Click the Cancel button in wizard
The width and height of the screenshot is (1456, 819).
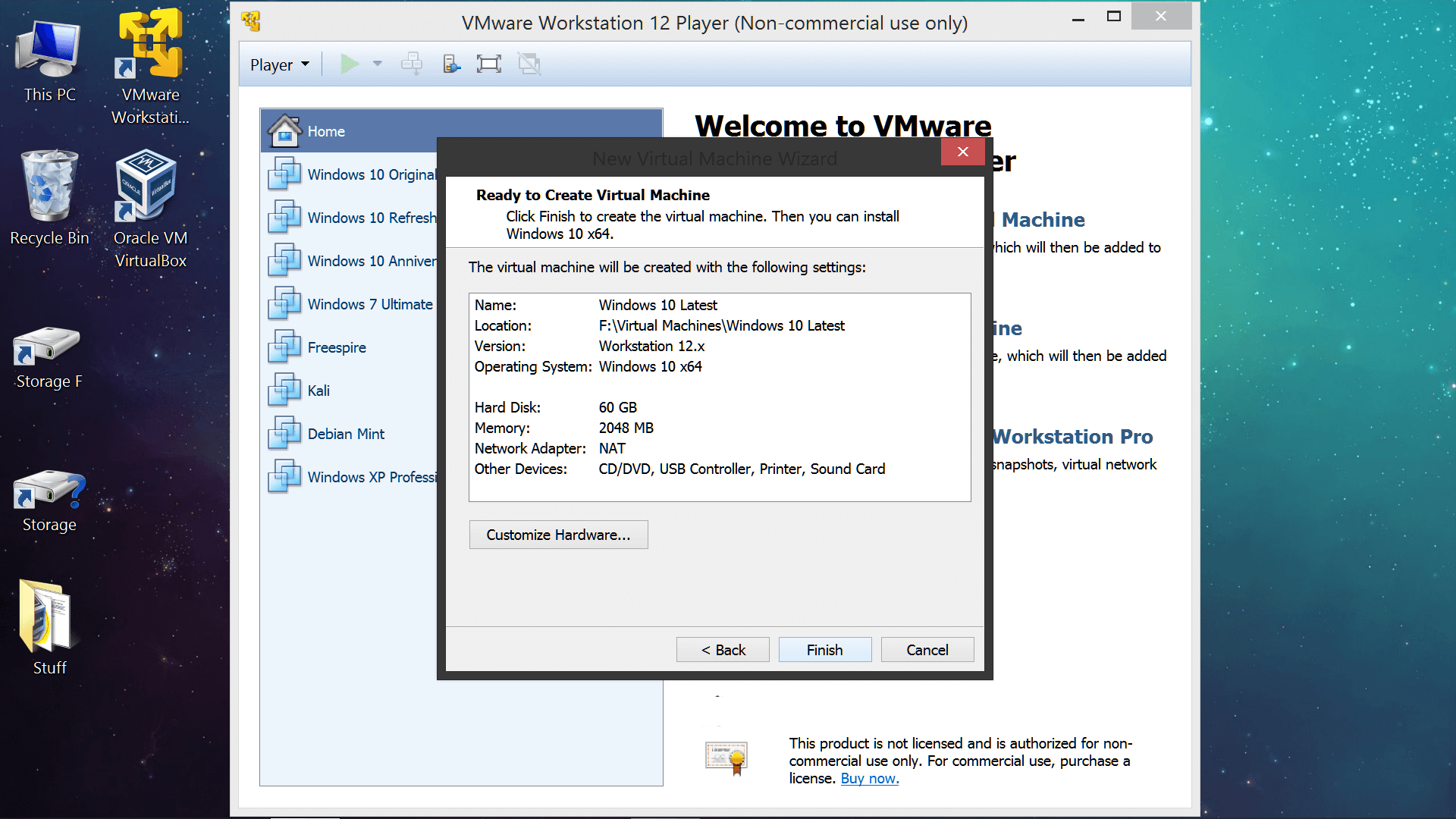(x=926, y=650)
